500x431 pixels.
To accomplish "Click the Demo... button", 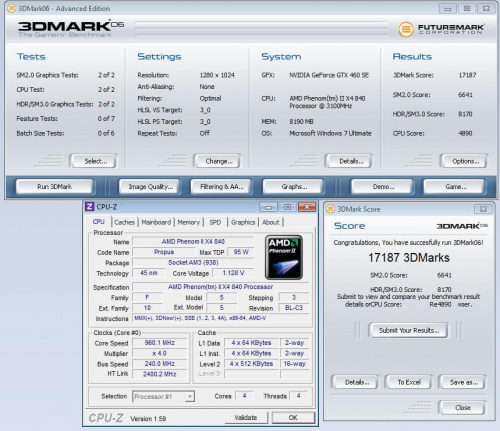I will tap(382, 187).
